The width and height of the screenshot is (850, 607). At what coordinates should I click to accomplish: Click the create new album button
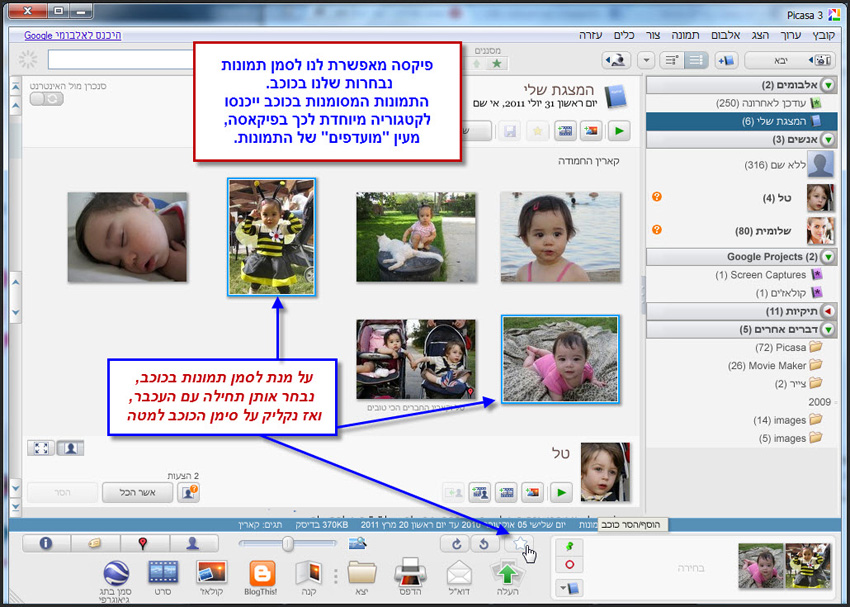726,60
